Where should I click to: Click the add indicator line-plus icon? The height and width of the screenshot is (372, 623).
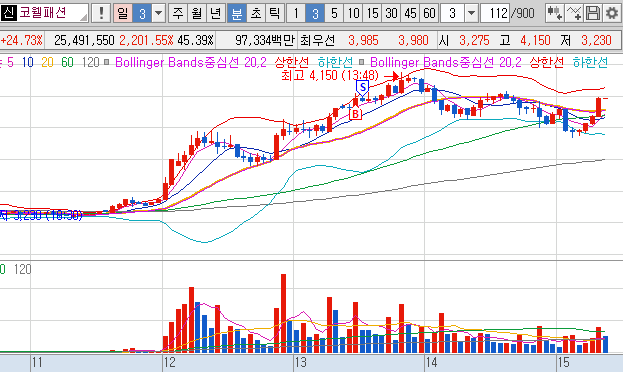click(574, 14)
